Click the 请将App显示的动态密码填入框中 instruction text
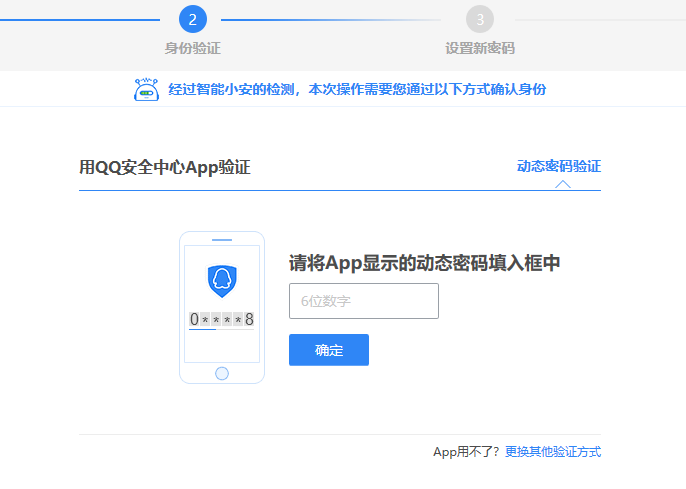 424,263
